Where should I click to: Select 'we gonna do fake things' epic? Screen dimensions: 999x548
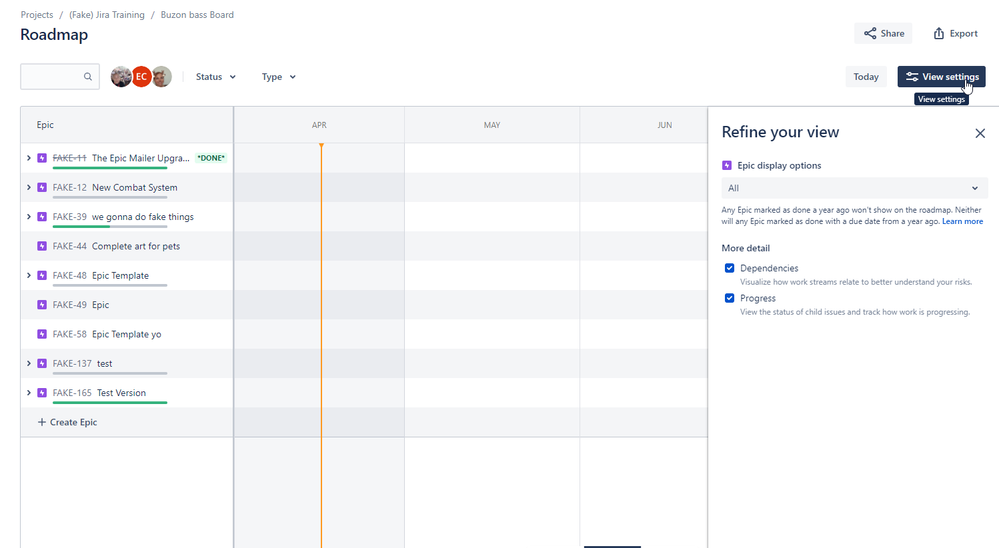pos(143,217)
